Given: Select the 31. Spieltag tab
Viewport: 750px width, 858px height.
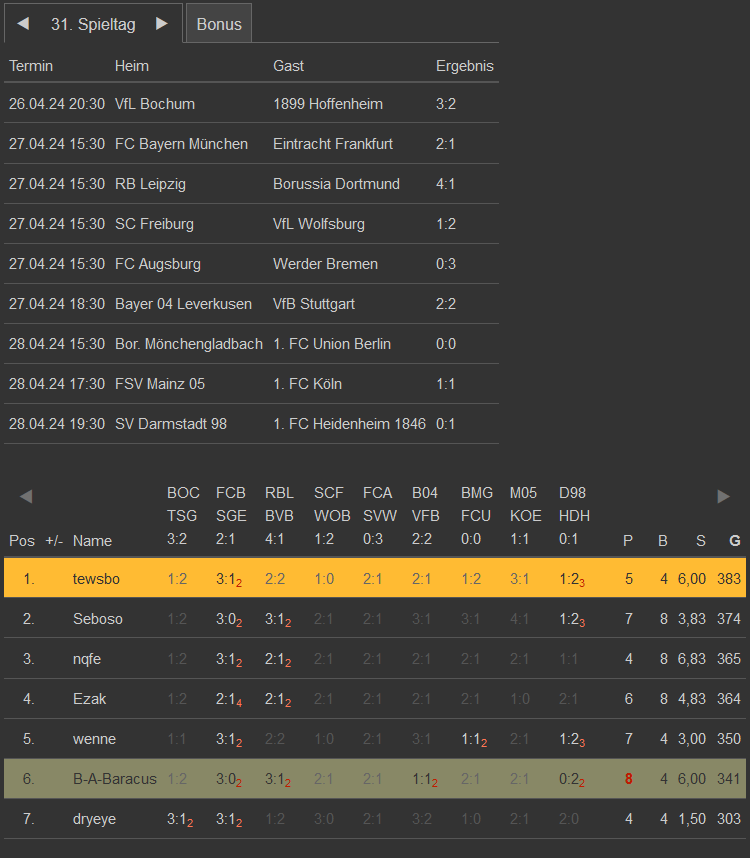Looking at the screenshot, I should [x=93, y=24].
